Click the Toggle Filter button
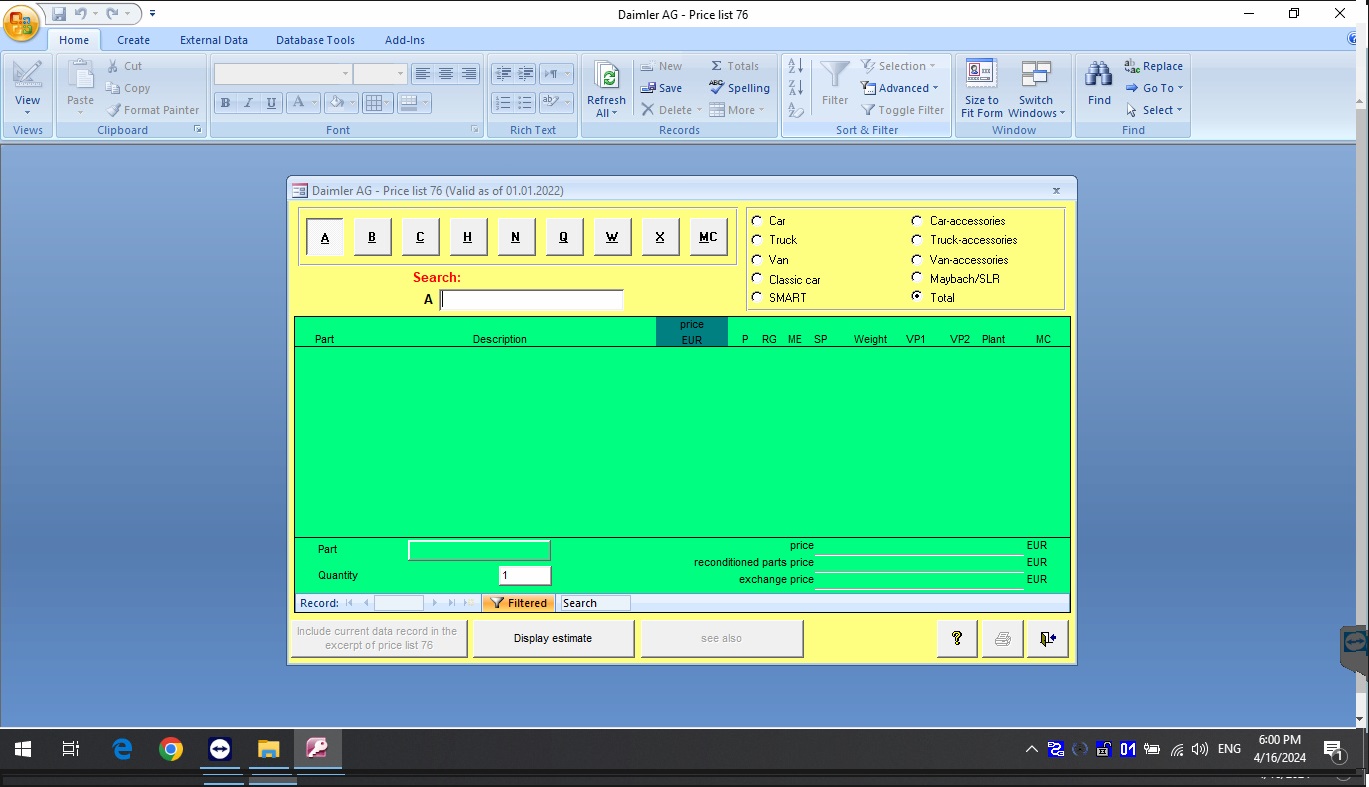This screenshot has height=787, width=1369. coord(902,110)
